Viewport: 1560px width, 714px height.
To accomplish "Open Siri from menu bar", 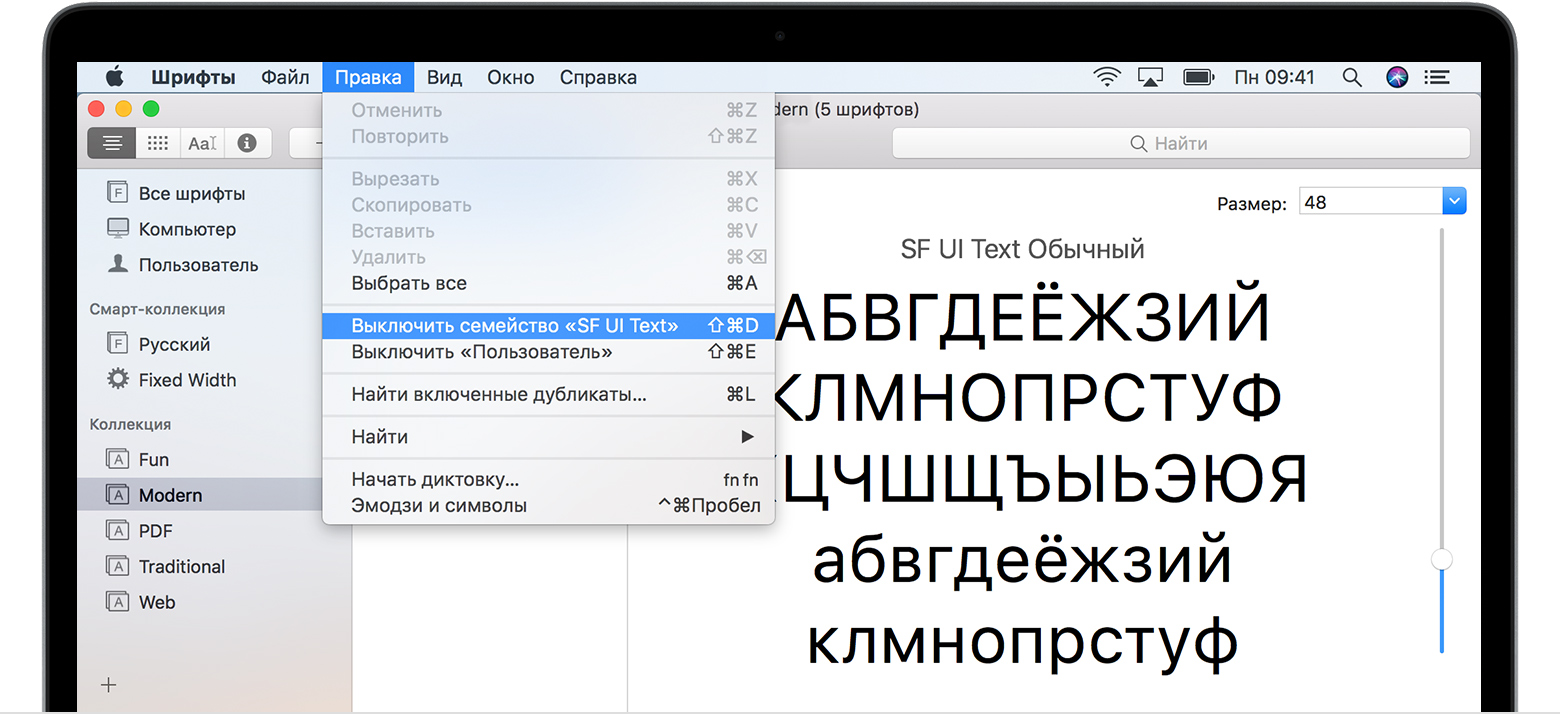I will coord(1397,77).
